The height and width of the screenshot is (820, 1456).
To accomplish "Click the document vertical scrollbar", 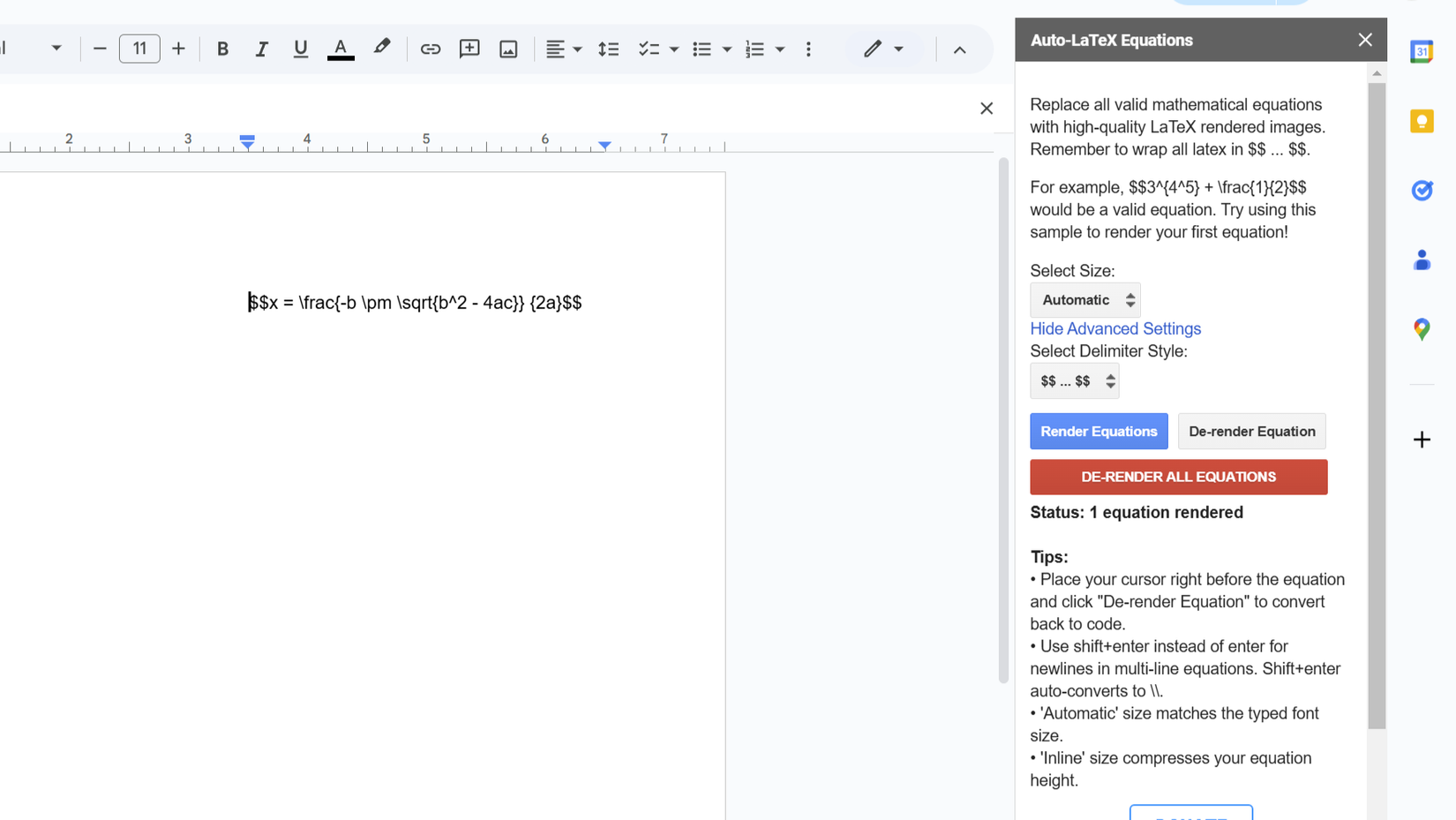I will click(x=1003, y=420).
